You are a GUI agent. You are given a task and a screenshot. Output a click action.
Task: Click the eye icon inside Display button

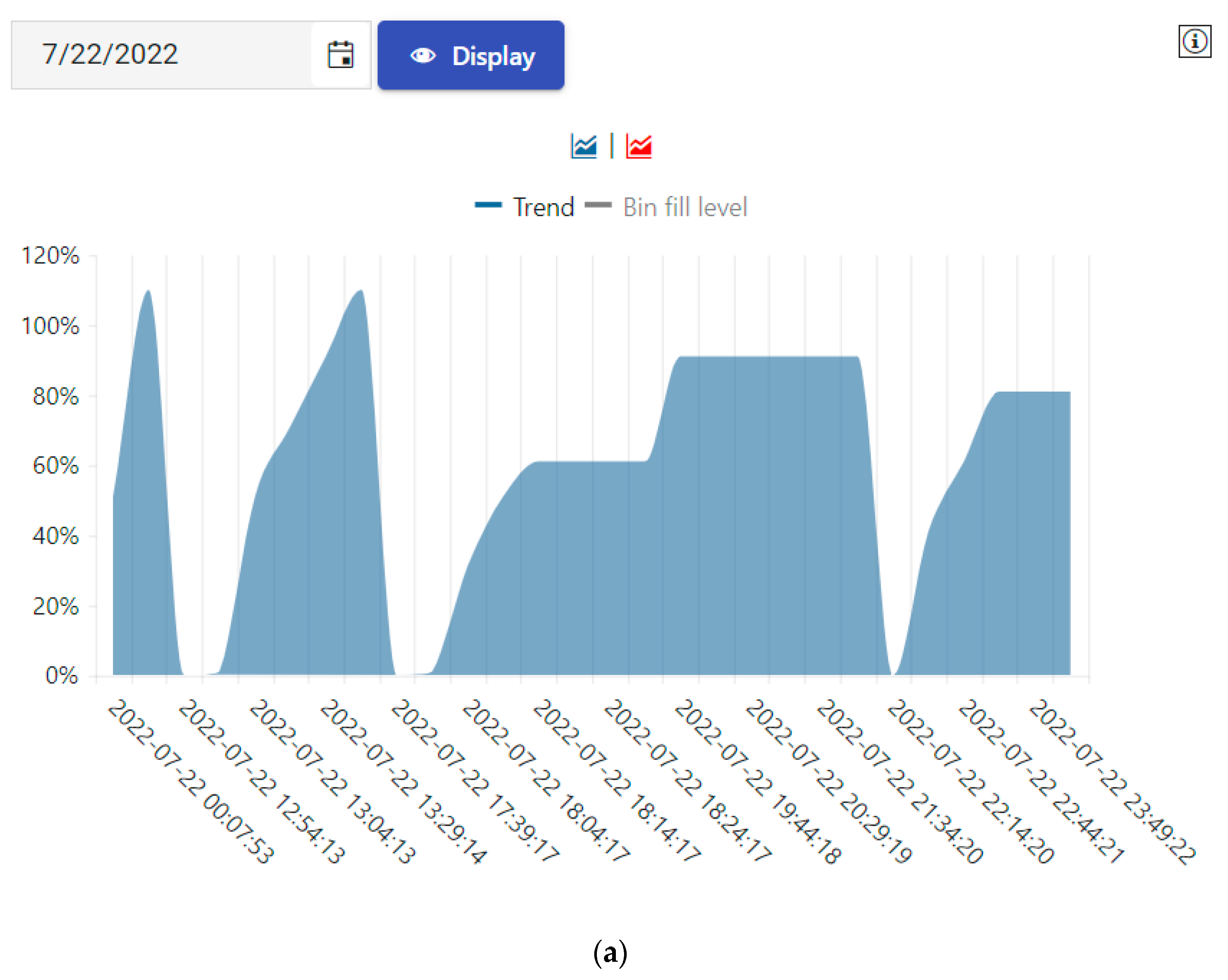click(423, 56)
